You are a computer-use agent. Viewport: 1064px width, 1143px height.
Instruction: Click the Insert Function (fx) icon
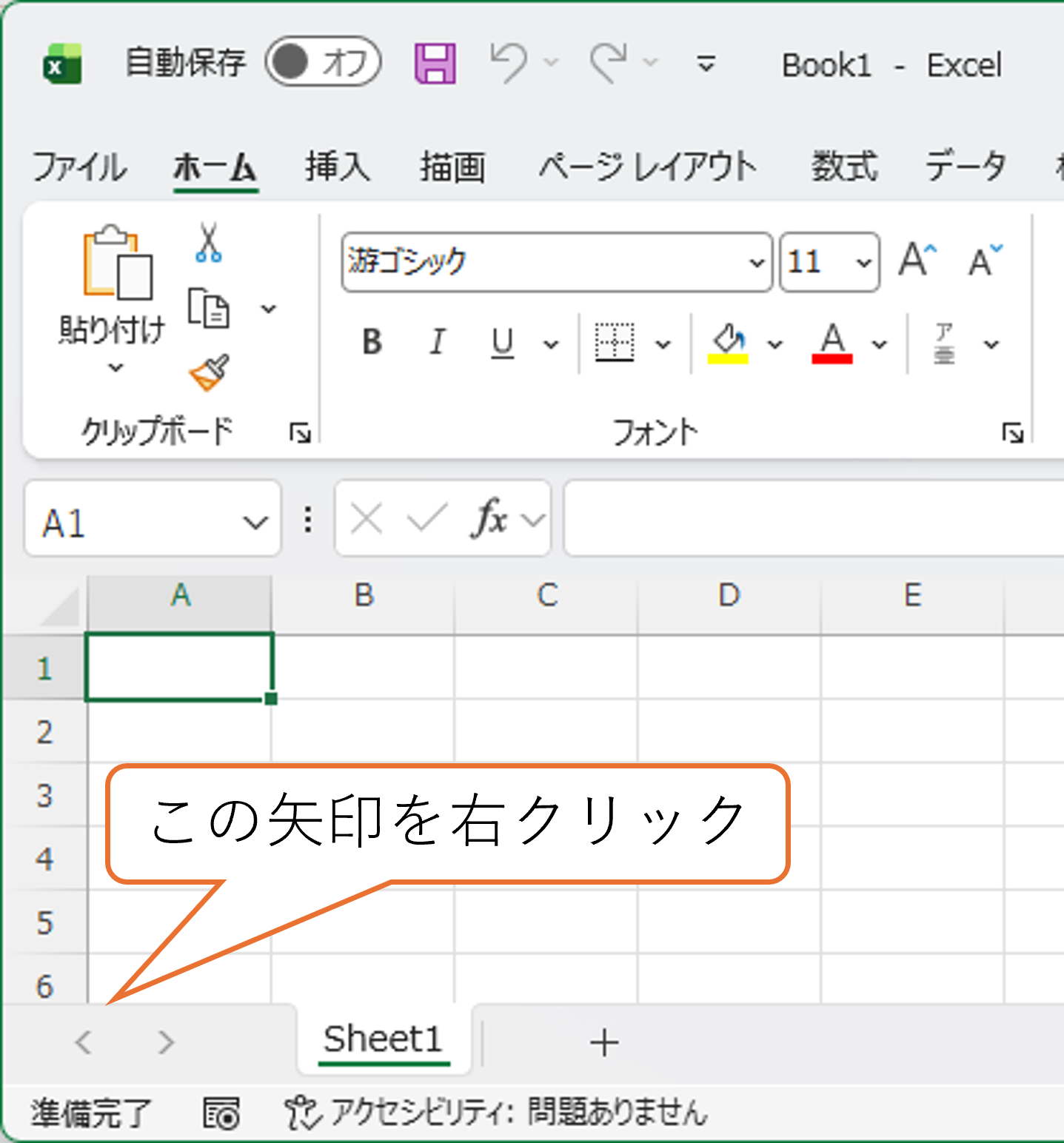point(489,518)
